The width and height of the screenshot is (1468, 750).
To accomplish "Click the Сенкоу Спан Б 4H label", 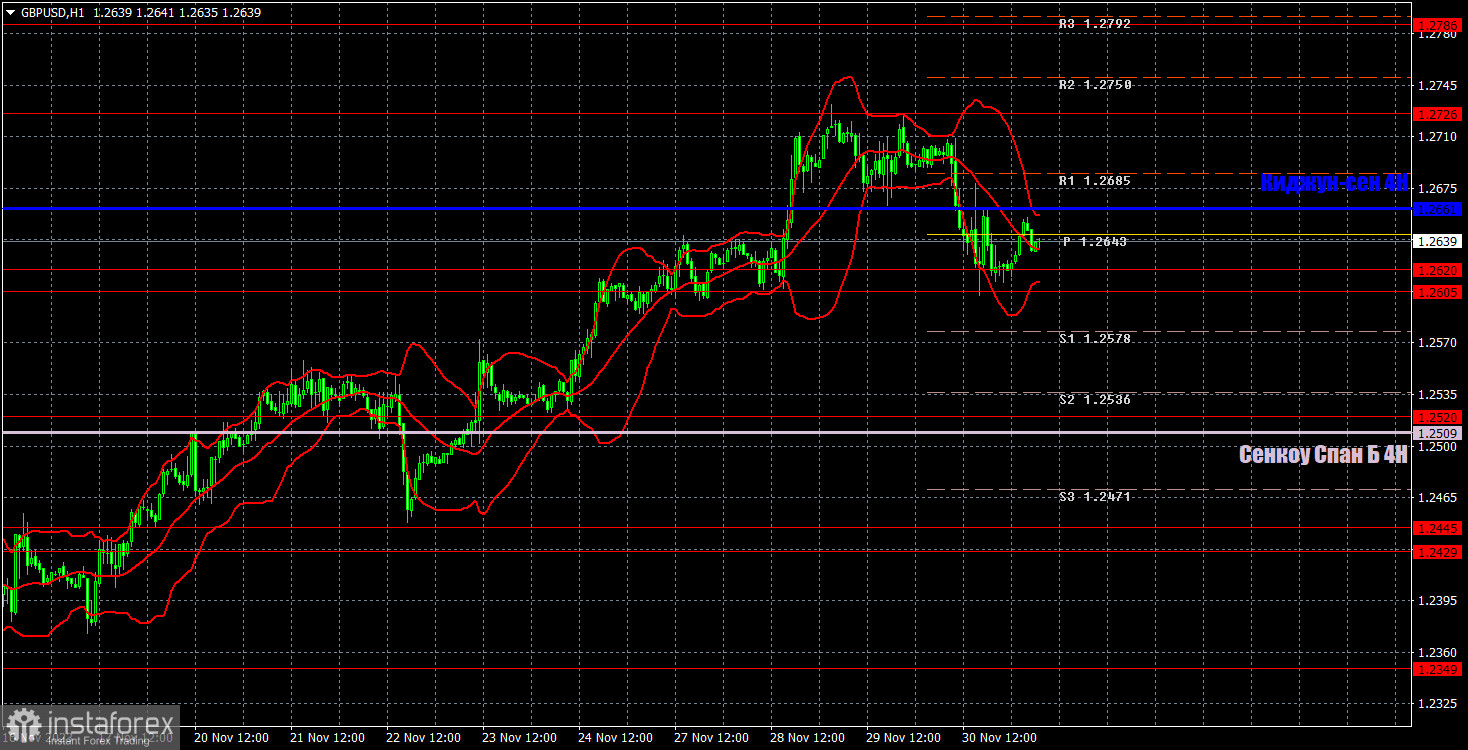I will 1323,455.
